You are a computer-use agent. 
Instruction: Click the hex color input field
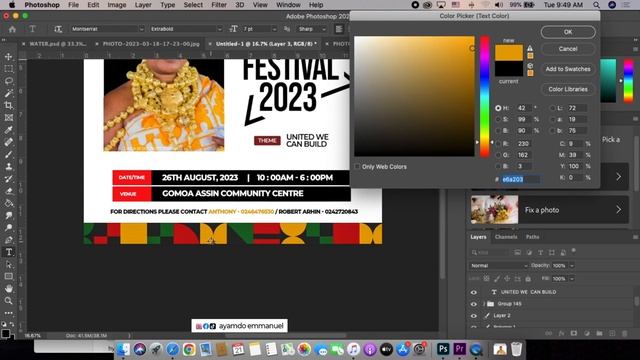[521, 179]
